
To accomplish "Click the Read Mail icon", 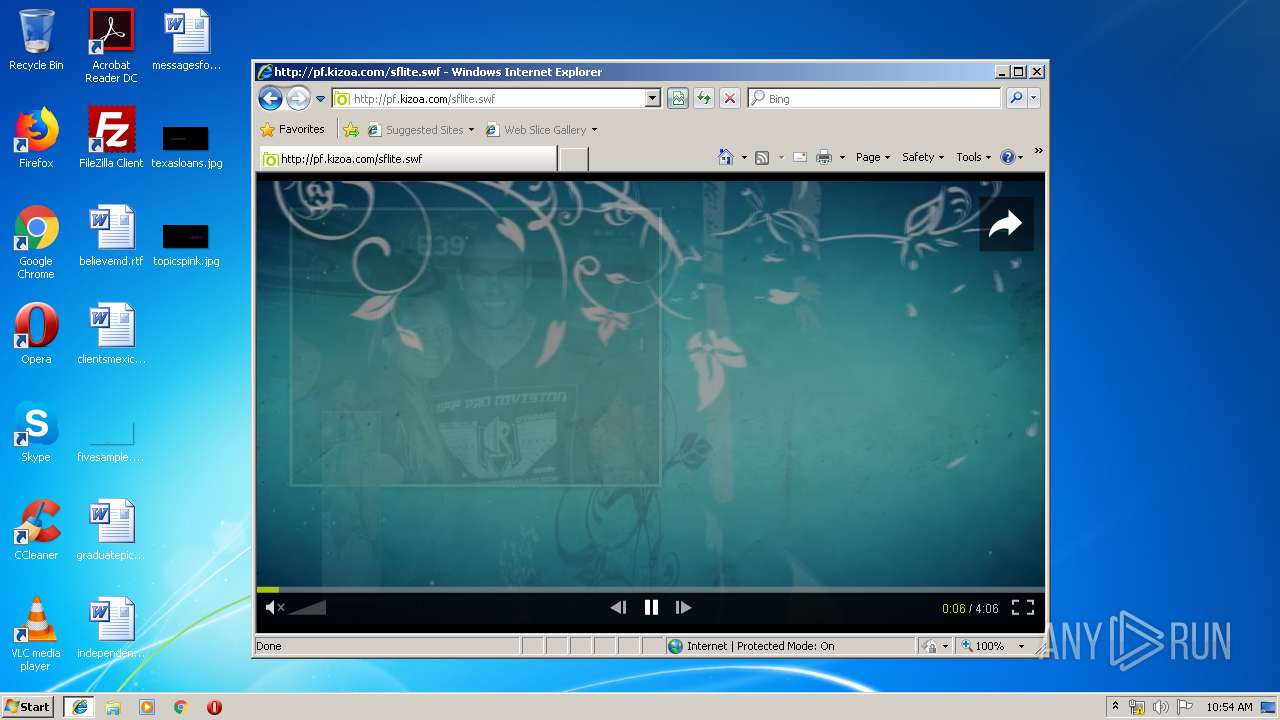I will [799, 157].
